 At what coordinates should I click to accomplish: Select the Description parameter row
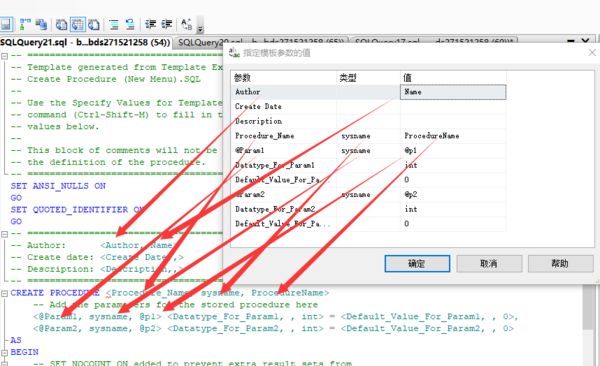pos(369,121)
